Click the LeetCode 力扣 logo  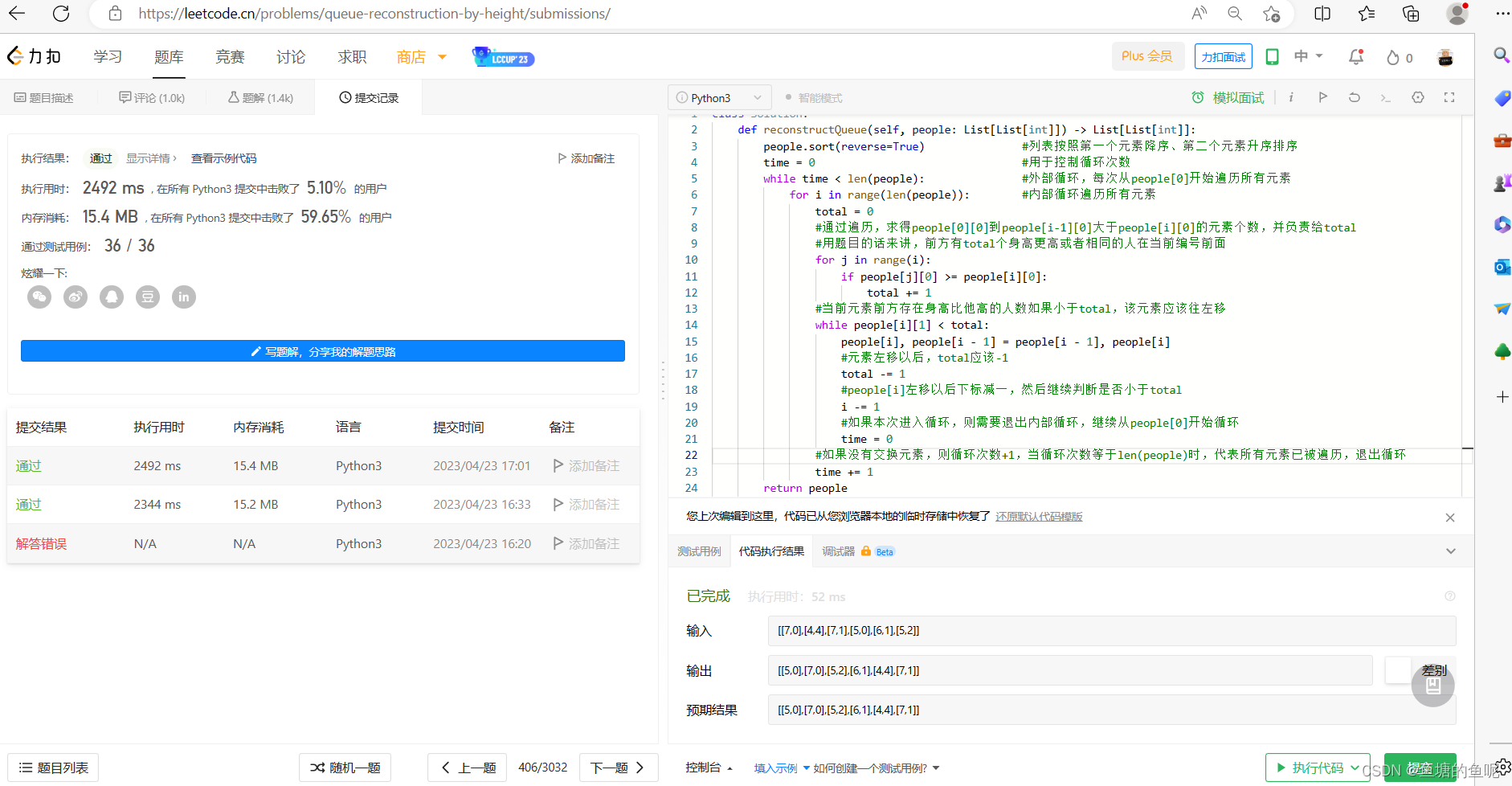pyautogui.click(x=35, y=56)
